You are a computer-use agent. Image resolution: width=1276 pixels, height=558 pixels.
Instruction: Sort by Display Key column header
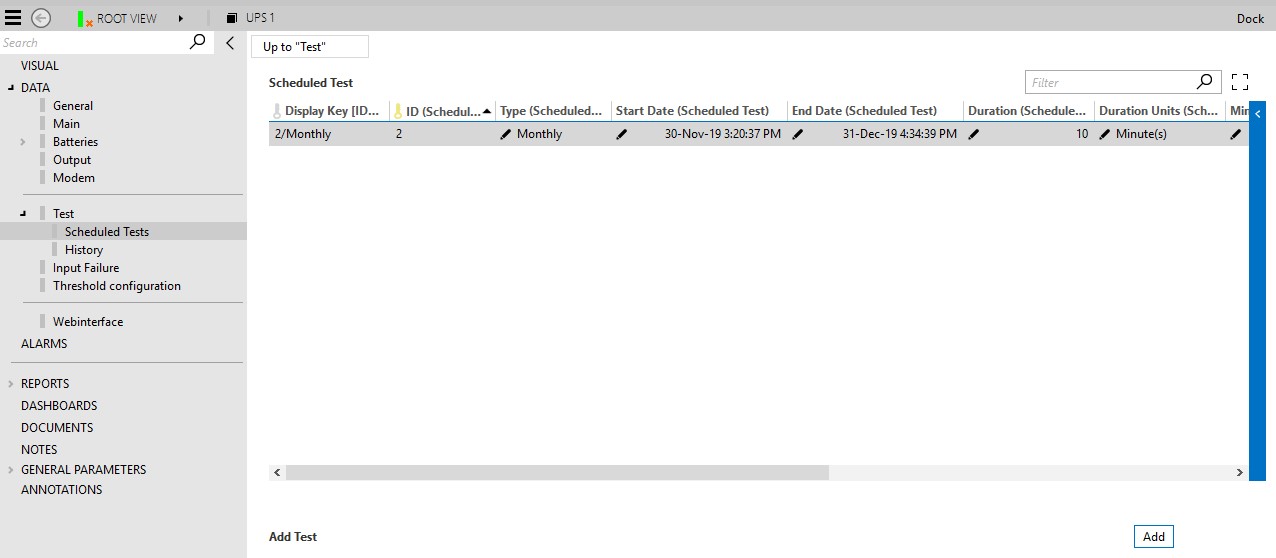pos(329,111)
